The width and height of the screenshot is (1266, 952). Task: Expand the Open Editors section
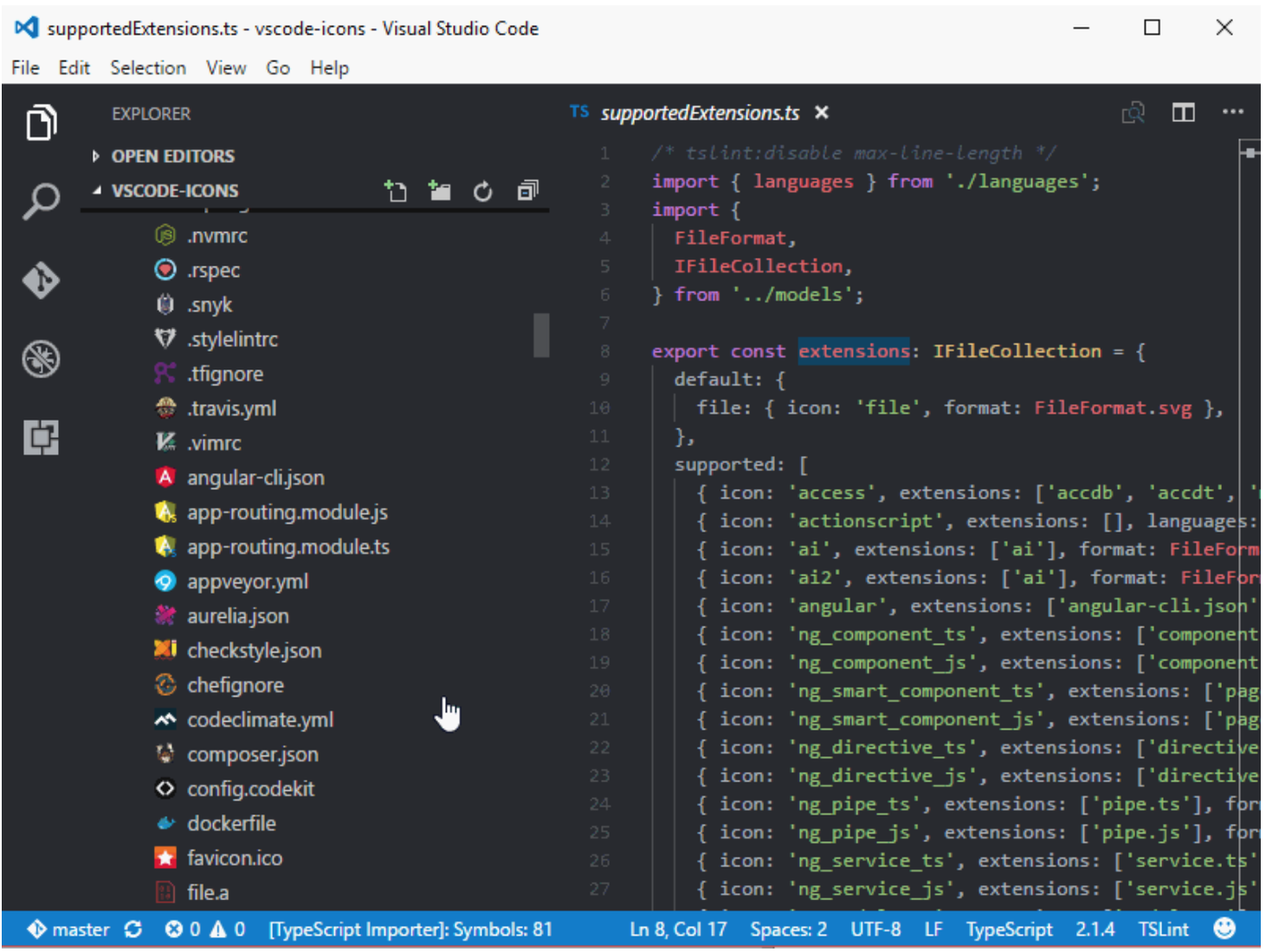172,156
